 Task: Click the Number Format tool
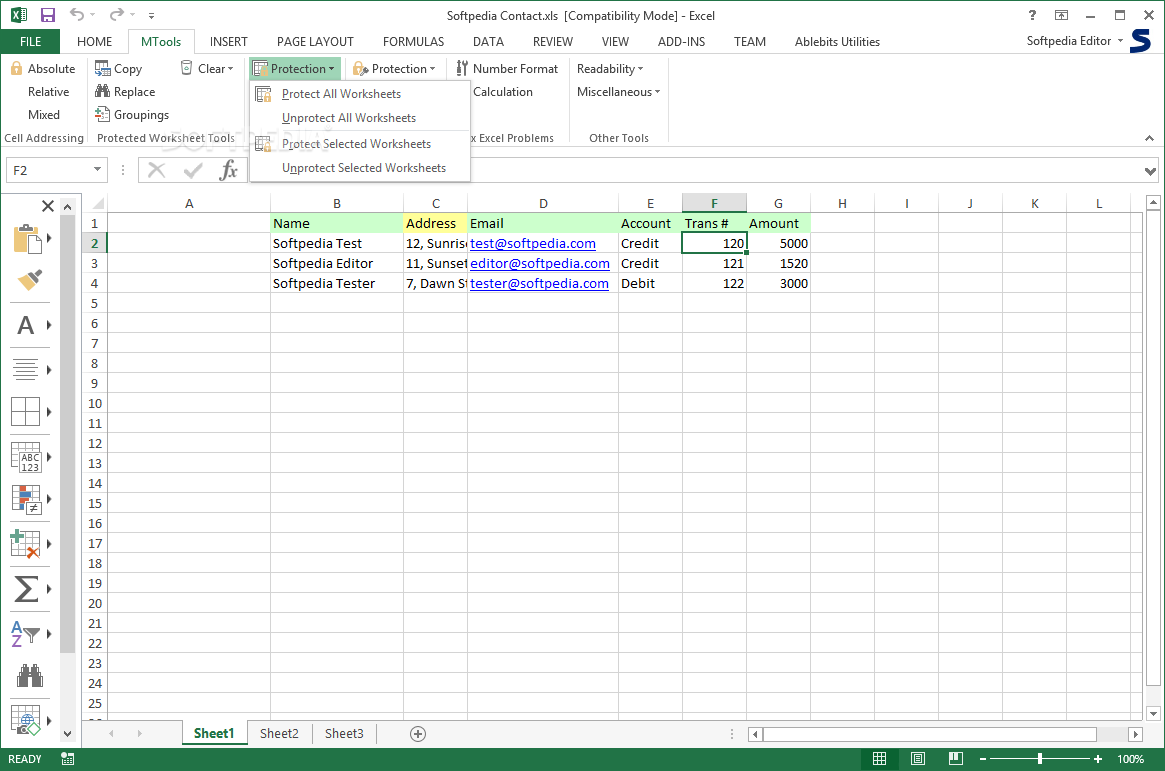(507, 68)
